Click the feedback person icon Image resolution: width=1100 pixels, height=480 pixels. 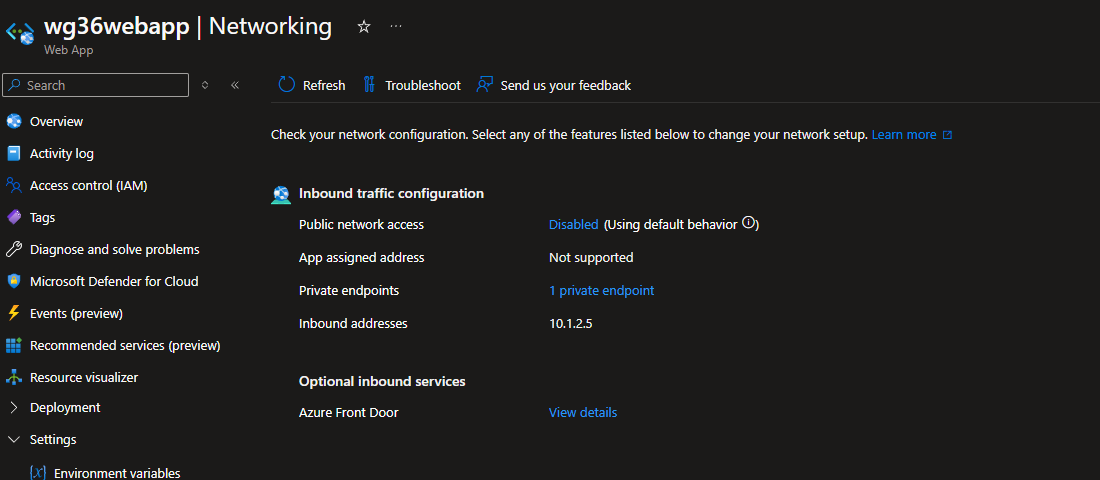(x=485, y=85)
